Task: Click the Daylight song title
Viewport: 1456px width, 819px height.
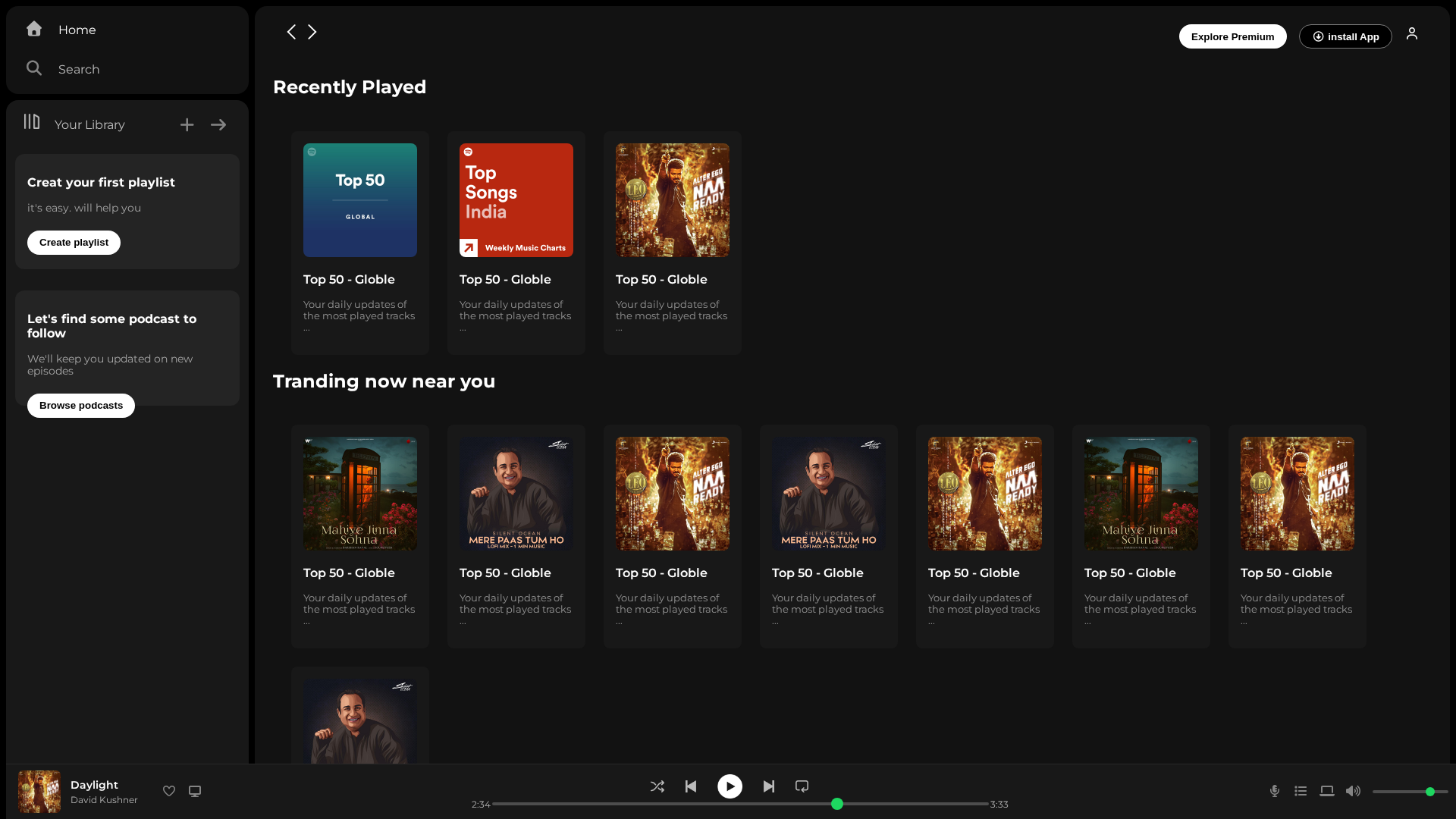Action: click(94, 785)
